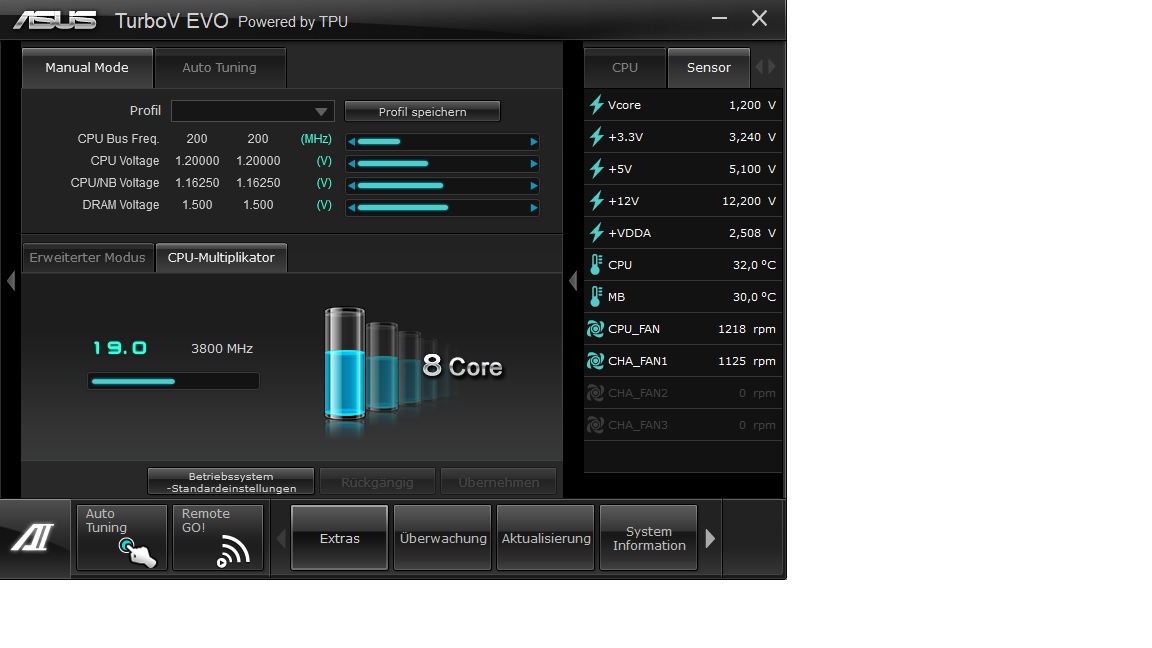Screen dimensions: 1152x648
Task: Select the CPU-Multiplikator tab
Action: (221, 258)
